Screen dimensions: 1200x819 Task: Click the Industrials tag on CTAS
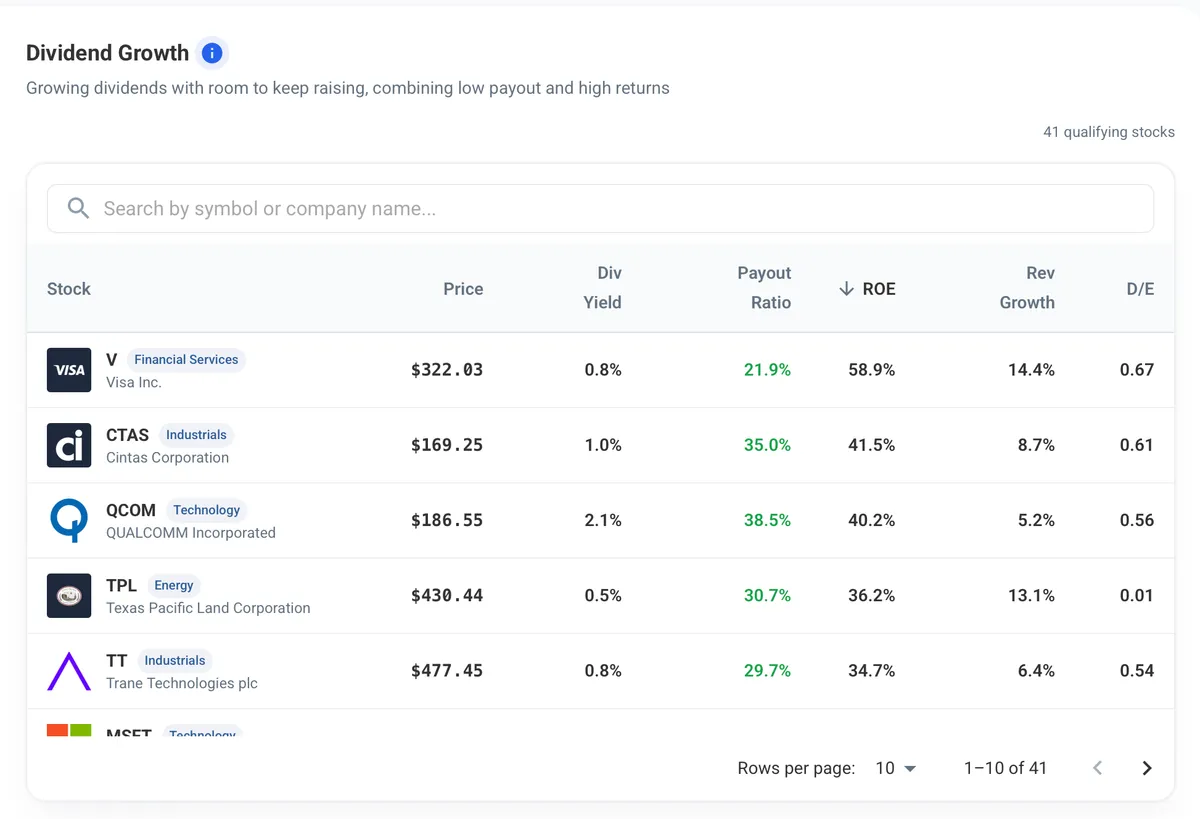point(196,434)
